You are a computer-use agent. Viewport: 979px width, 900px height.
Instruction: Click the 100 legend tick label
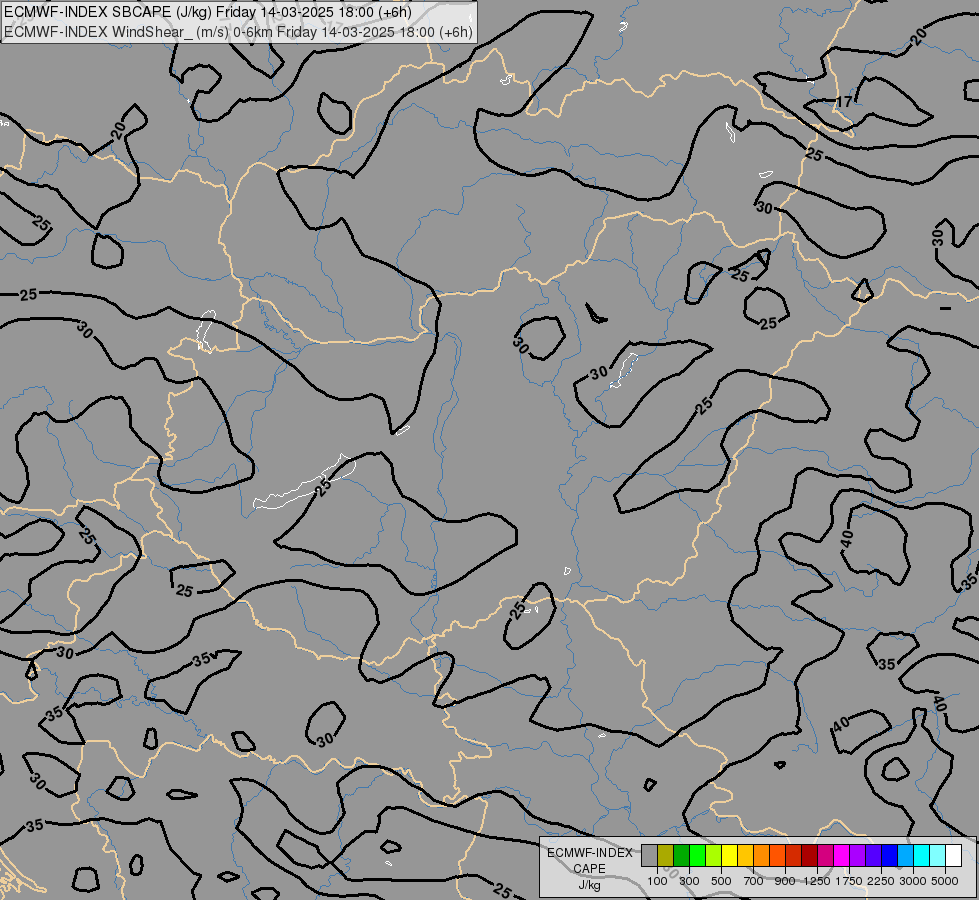657,881
